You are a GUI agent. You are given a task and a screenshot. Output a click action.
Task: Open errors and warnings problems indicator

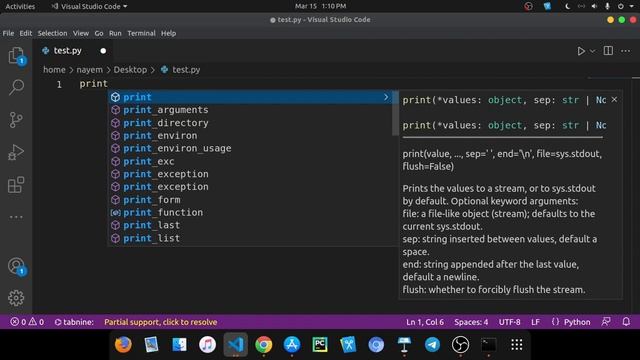click(x=27, y=322)
